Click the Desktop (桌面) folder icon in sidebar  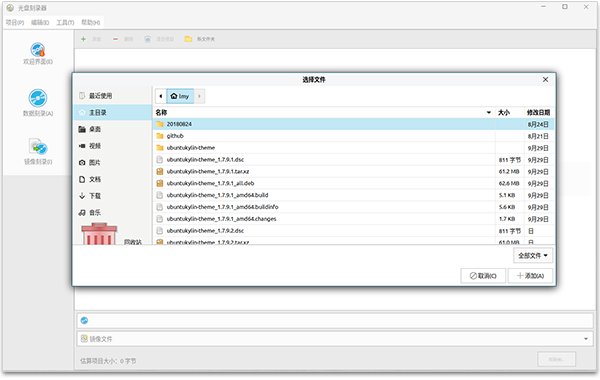[x=82, y=129]
